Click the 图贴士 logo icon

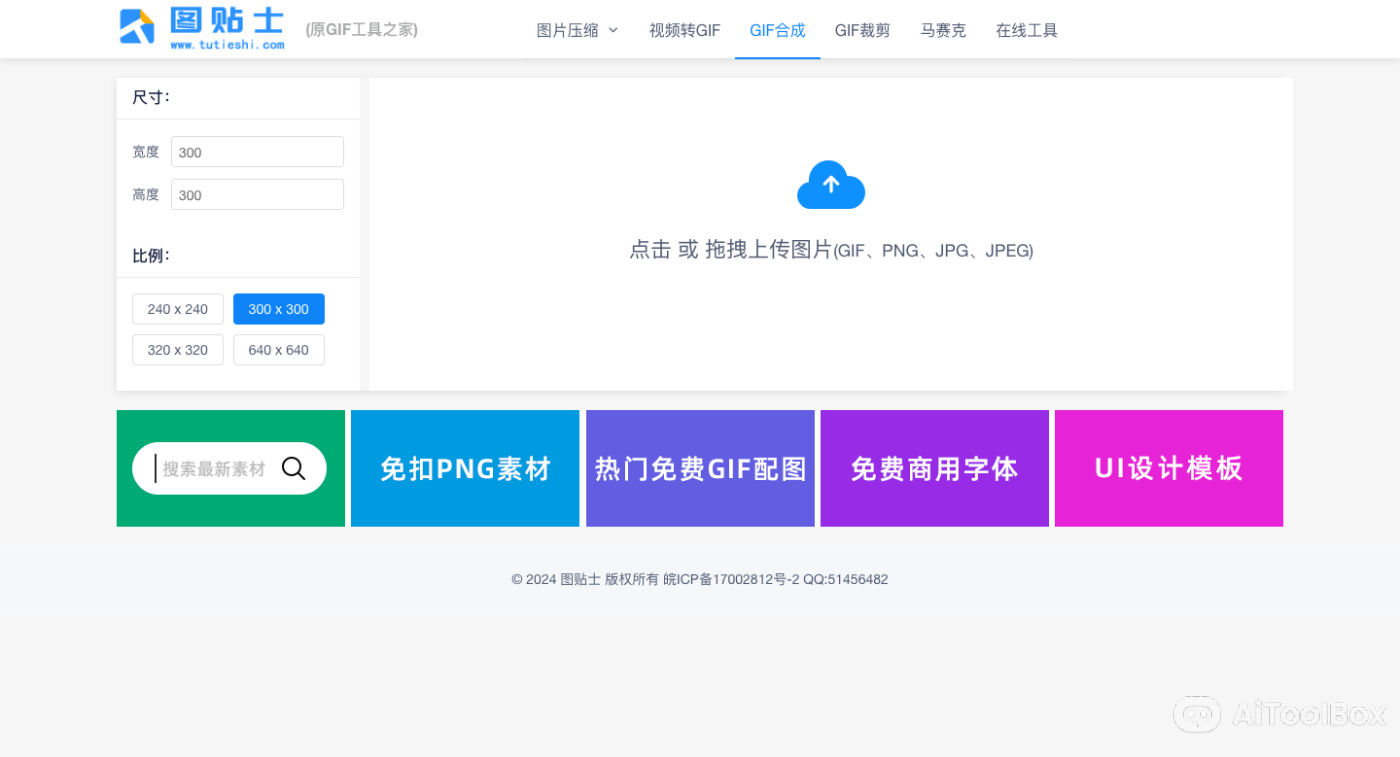(x=138, y=28)
